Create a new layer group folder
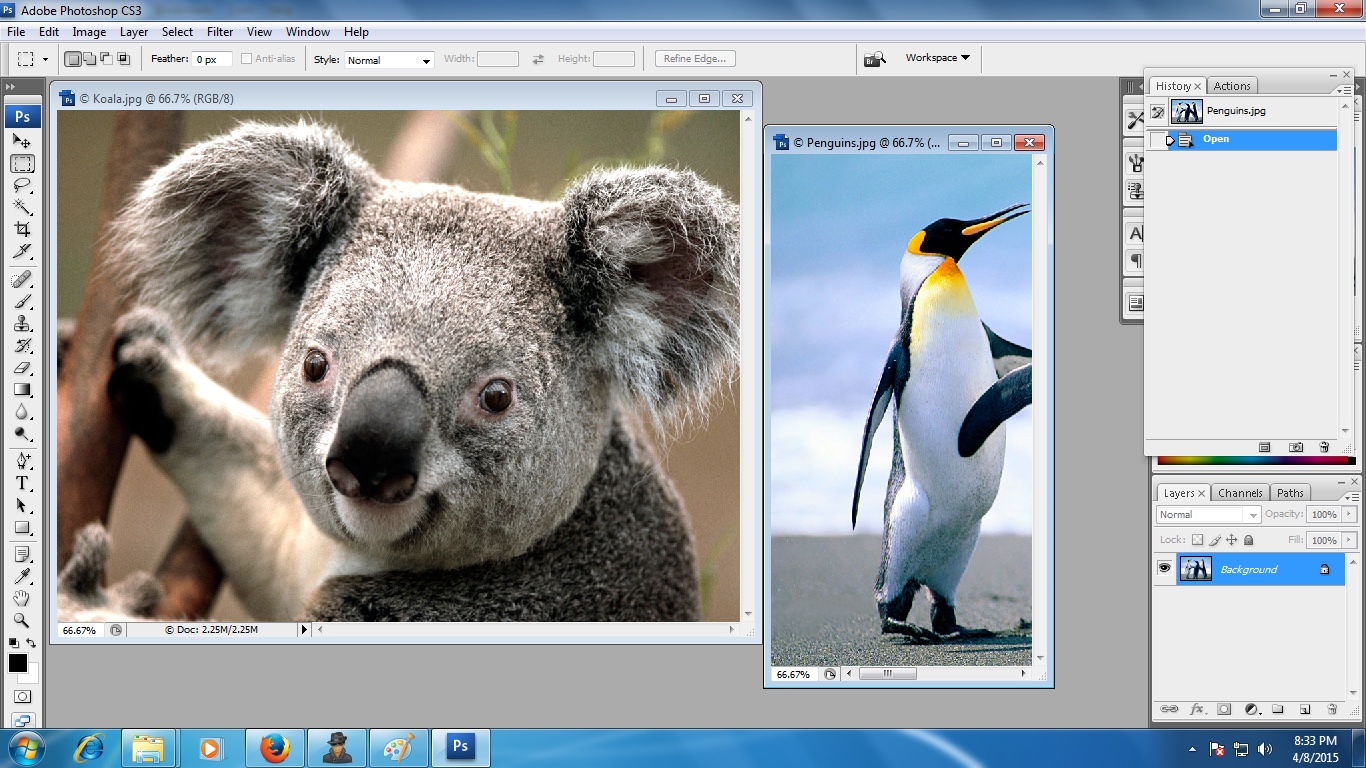The width and height of the screenshot is (1366, 768). pos(1278,709)
